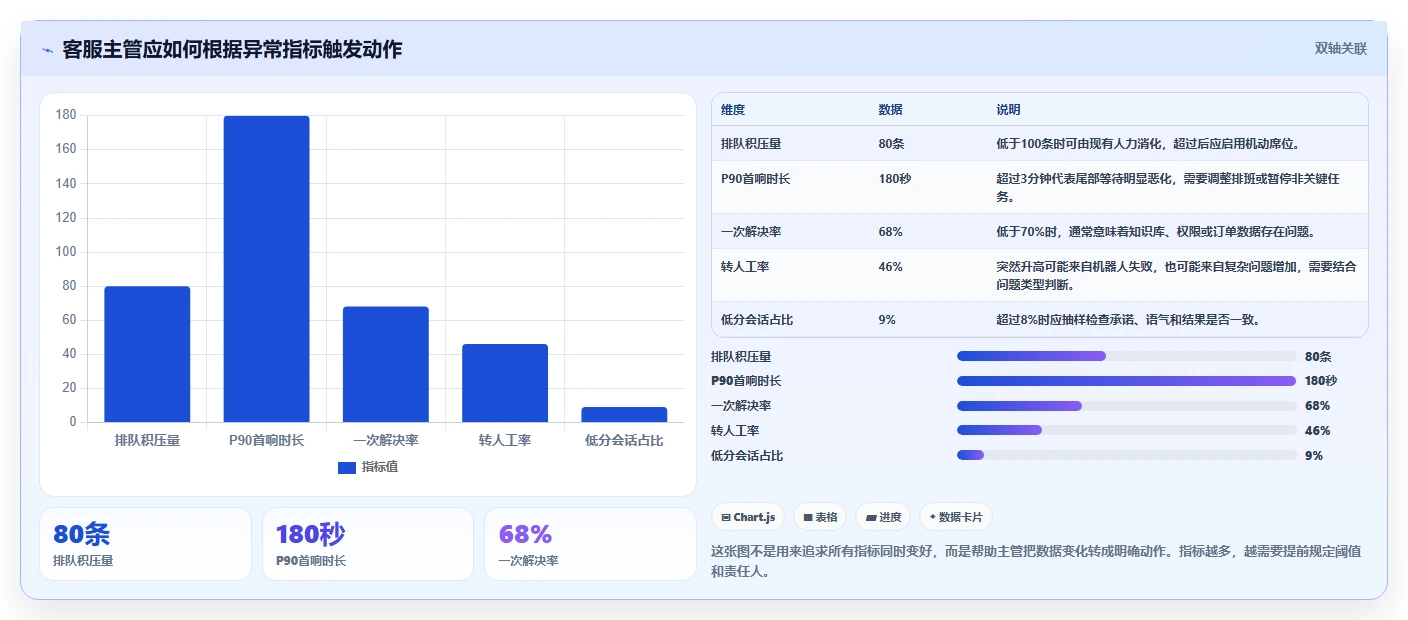Screen dimensions: 1408x620
Task: Click the 一次解决率 progress bar
Action: coord(1127,406)
